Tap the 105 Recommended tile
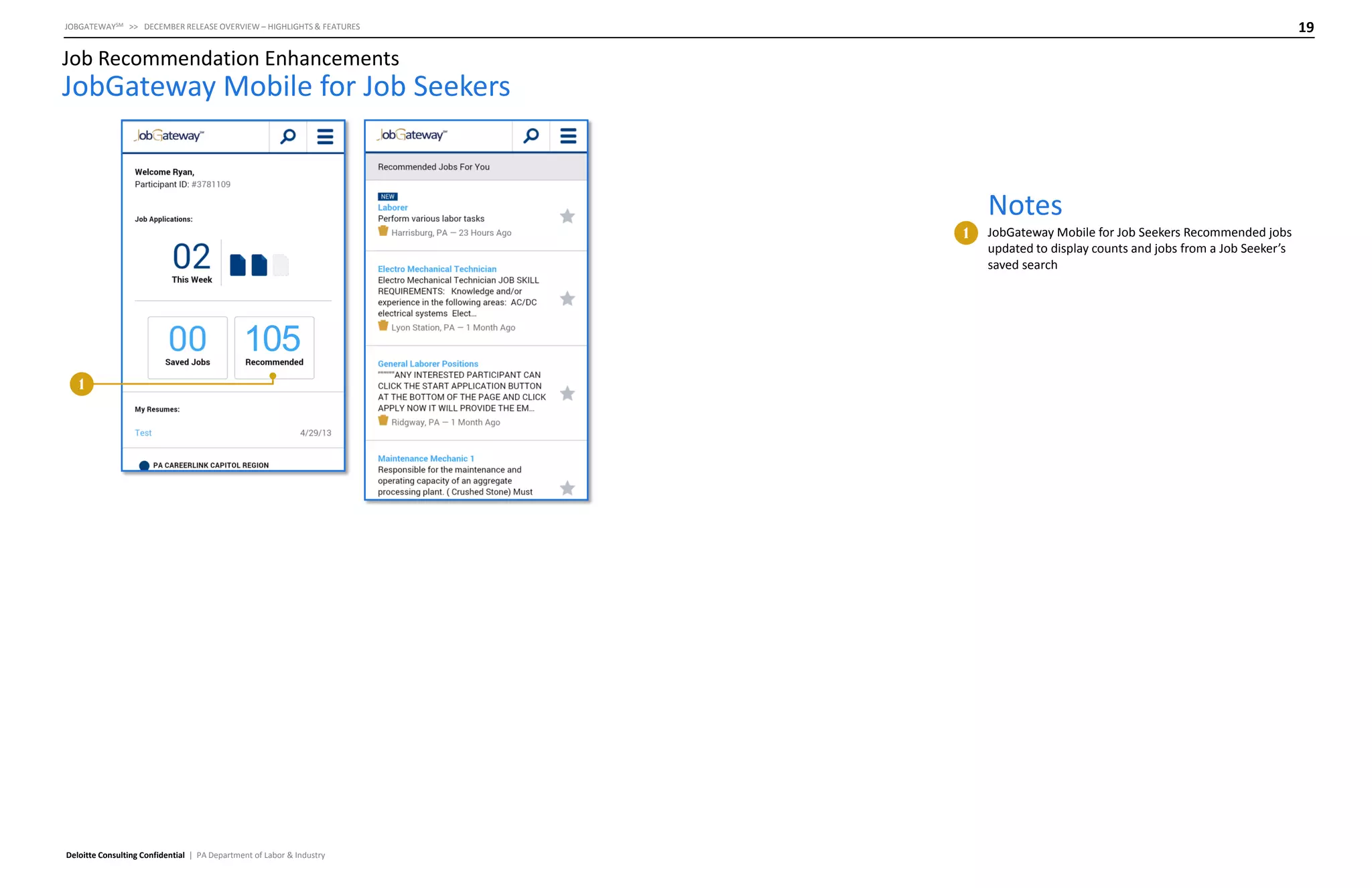 (x=274, y=348)
